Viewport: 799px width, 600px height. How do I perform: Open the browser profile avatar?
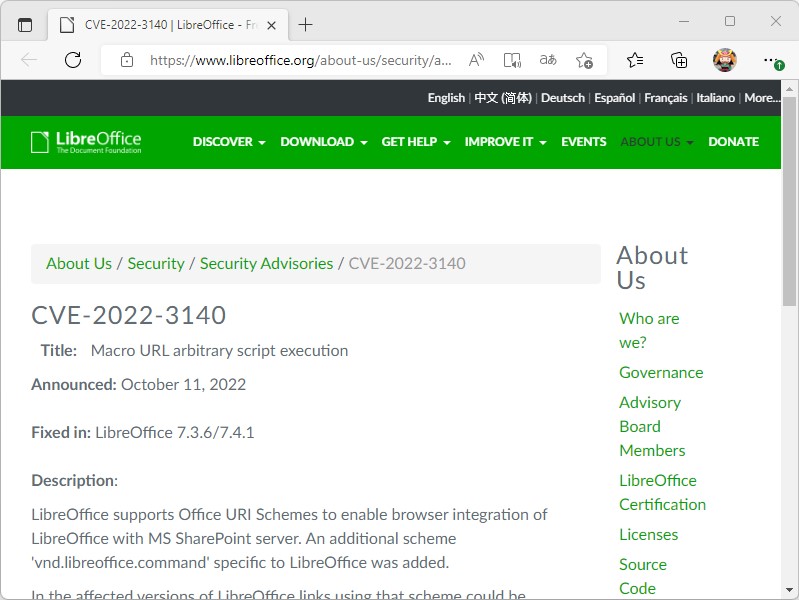tap(725, 60)
